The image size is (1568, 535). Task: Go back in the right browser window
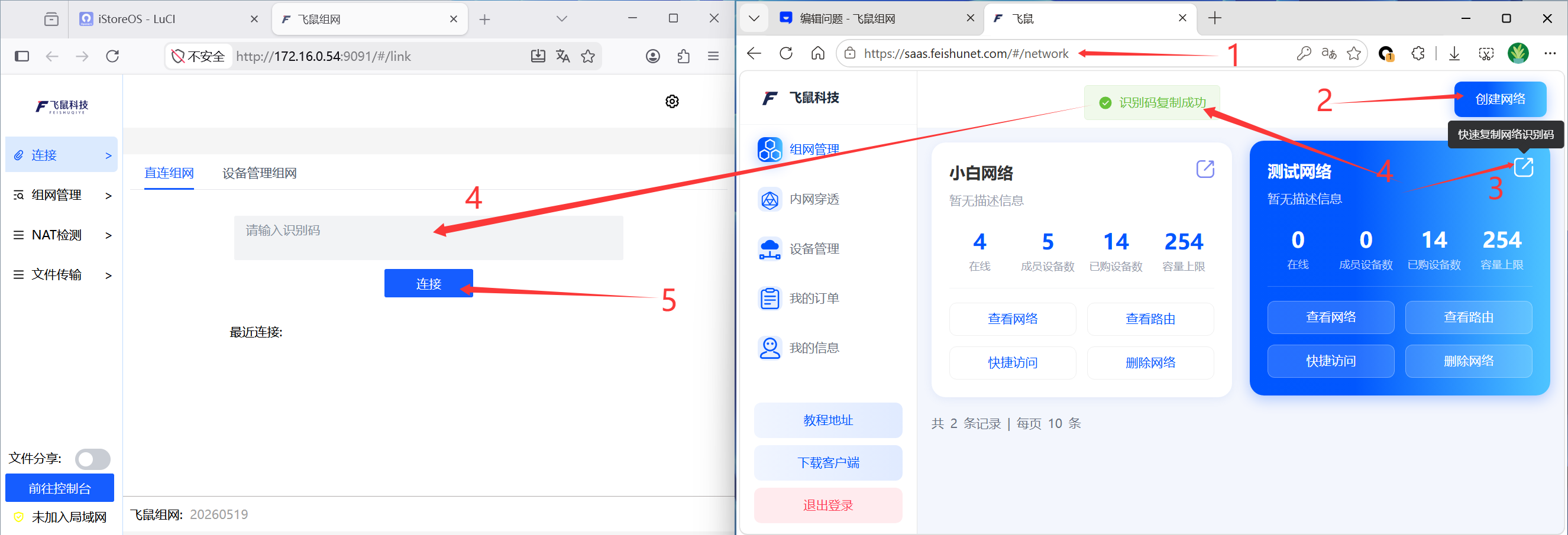click(754, 53)
